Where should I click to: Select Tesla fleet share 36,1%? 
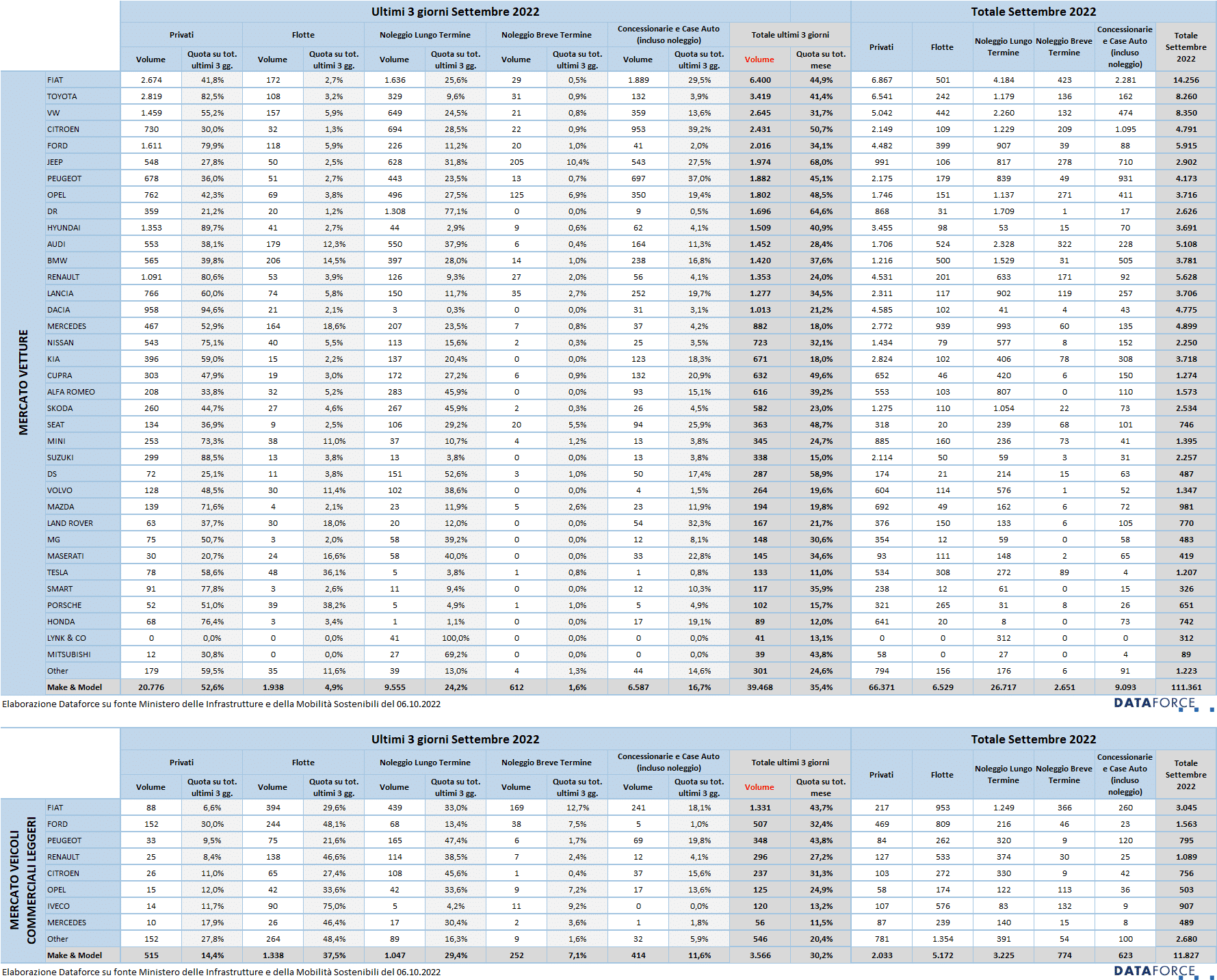(334, 572)
